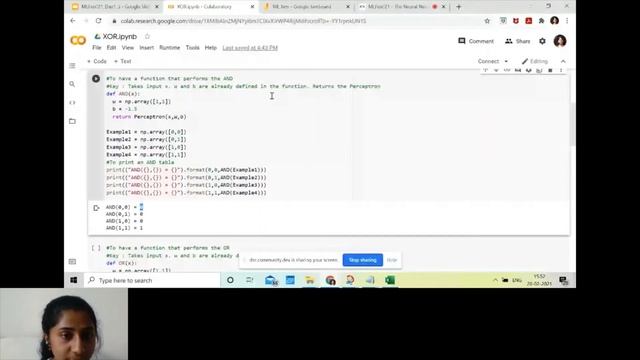Open the Edit menu
The width and height of the screenshot is (640, 360).
click(x=111, y=48)
